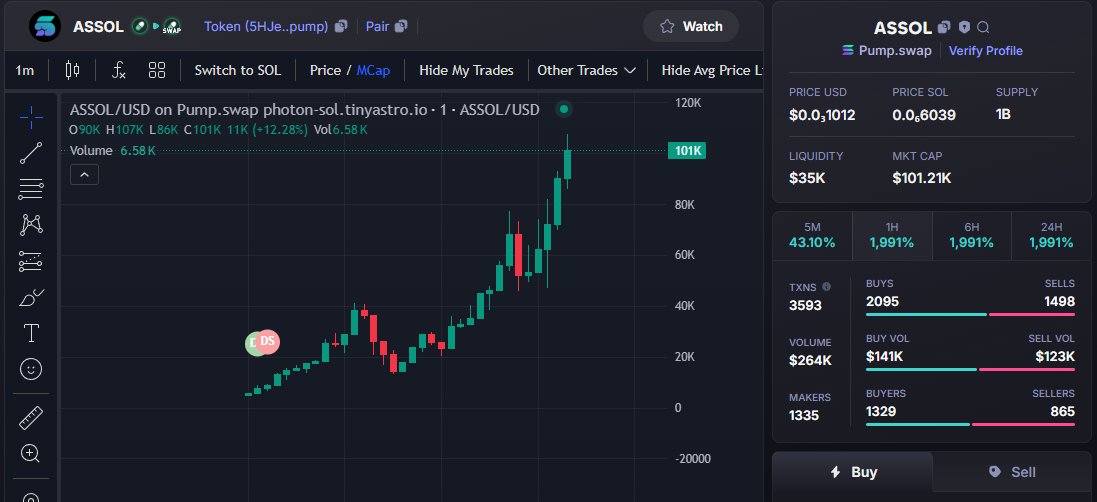Click the LIQUIDITY value $35K
Screen dimensions: 1097x502
(807, 178)
